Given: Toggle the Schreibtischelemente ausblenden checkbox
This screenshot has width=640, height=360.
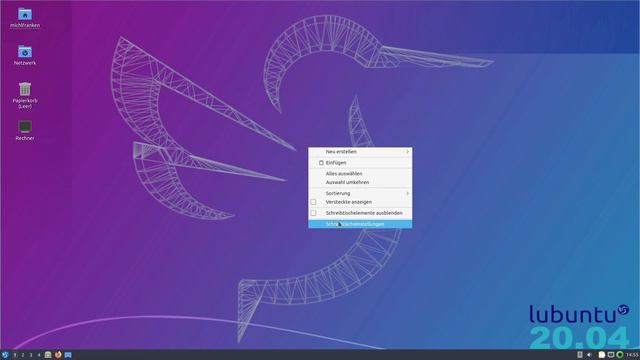Looking at the screenshot, I should [313, 213].
